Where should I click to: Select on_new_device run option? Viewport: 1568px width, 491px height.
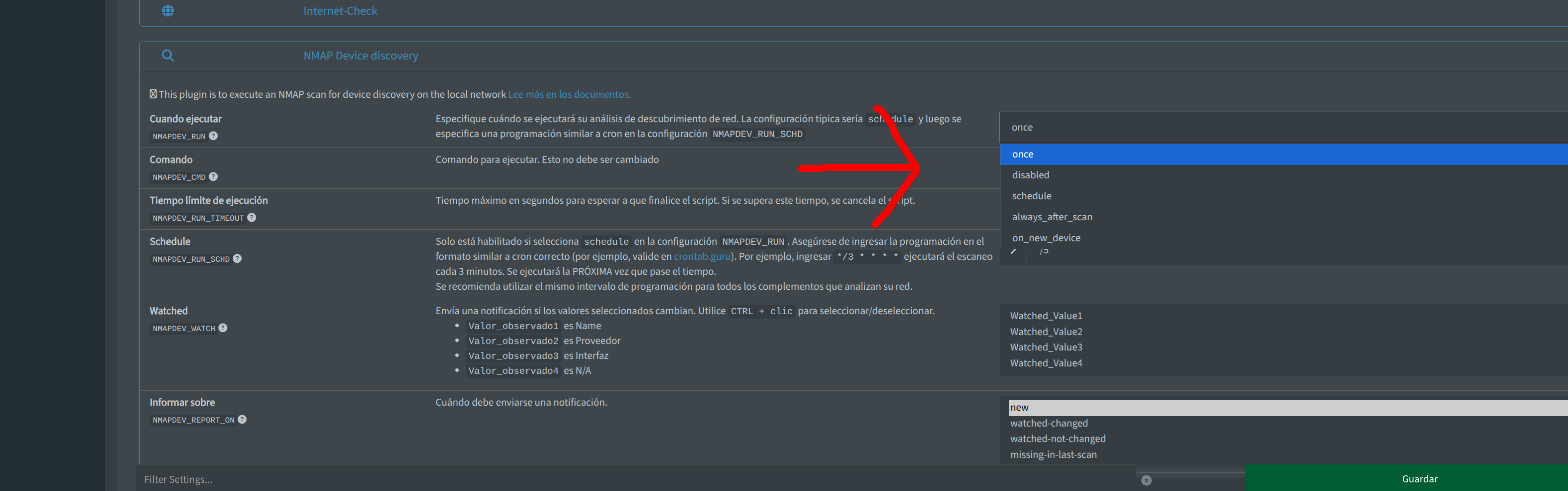[1046, 238]
